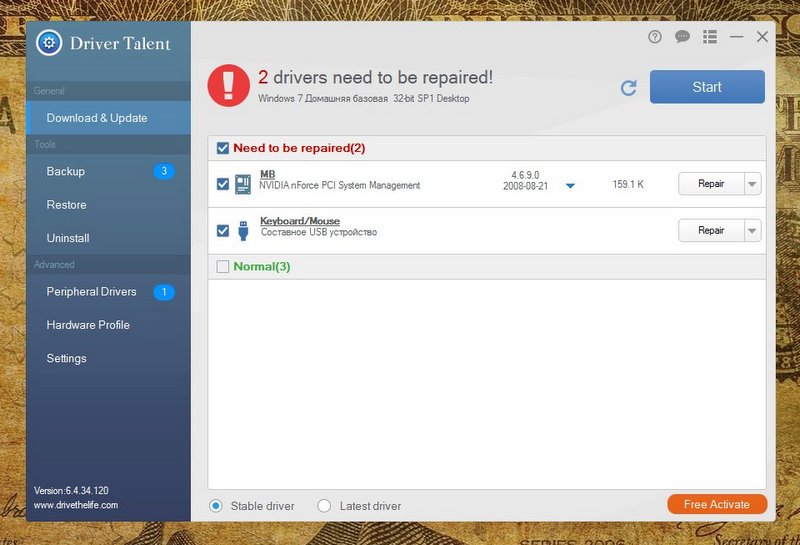The image size is (800, 545).
Task: Check the Normal(3) group checkbox
Action: click(223, 266)
